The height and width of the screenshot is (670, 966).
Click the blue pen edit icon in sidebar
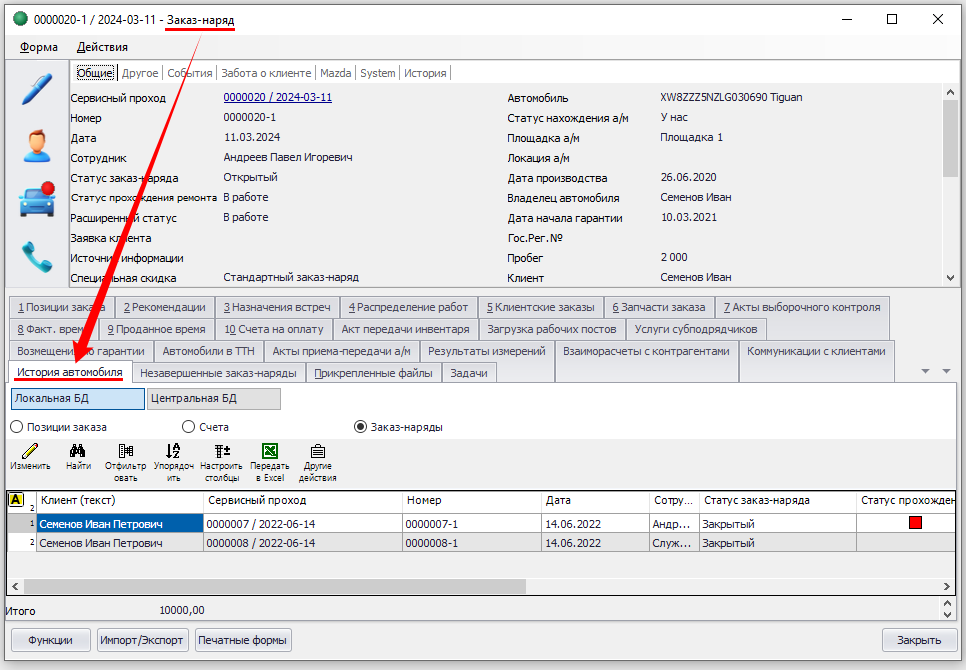pos(37,88)
